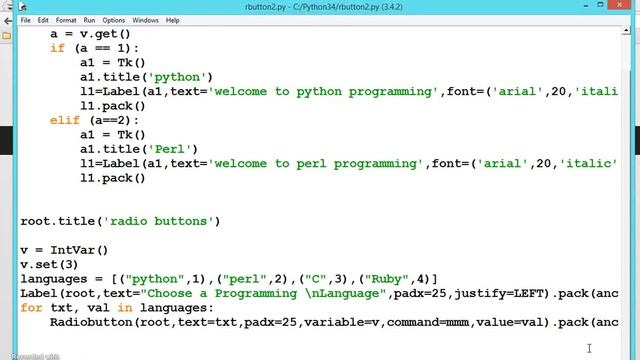Click the back arrow in background window
The image size is (640, 360).
click(8, 21)
